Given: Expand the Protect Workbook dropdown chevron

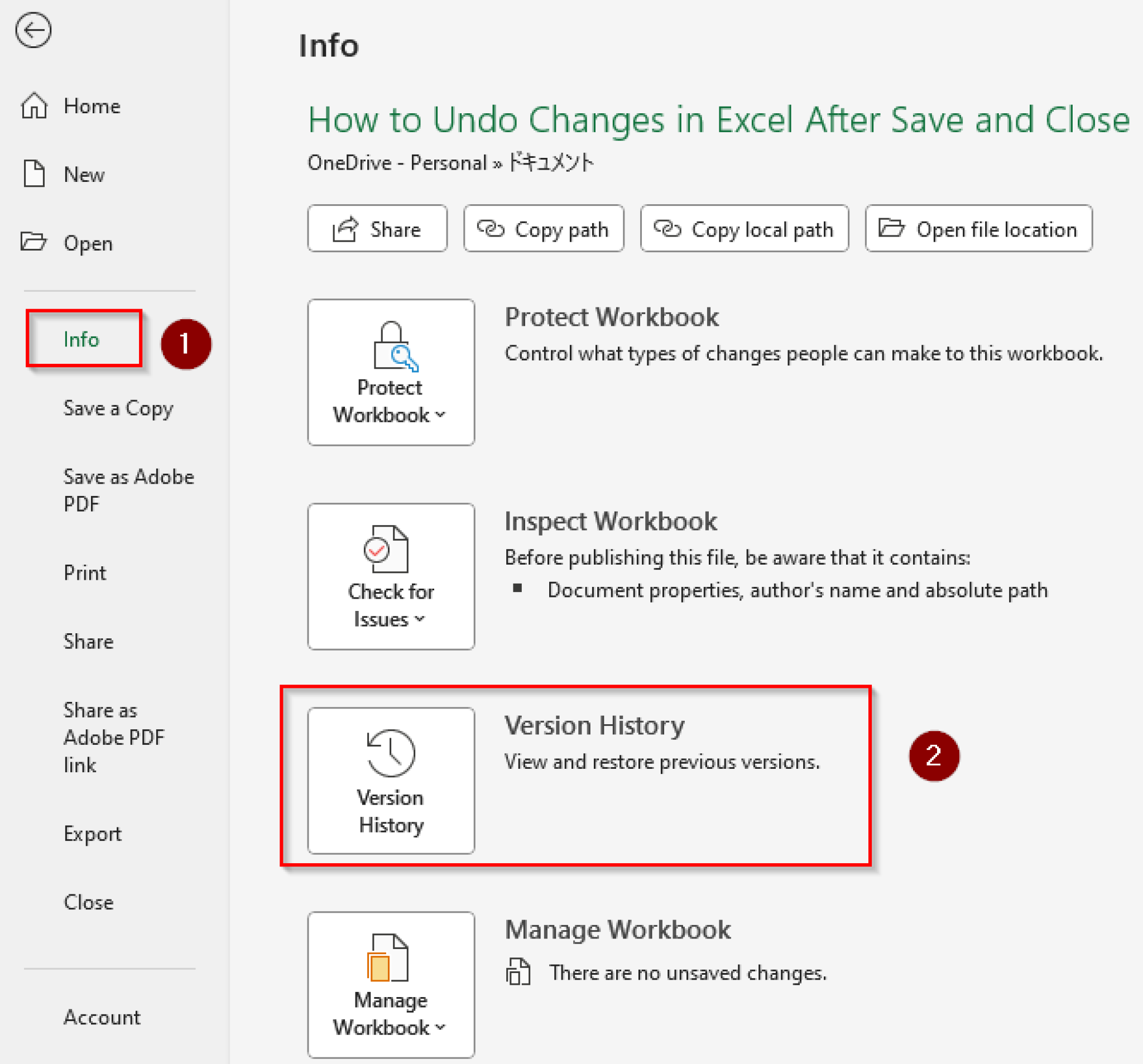Looking at the screenshot, I should [x=440, y=415].
